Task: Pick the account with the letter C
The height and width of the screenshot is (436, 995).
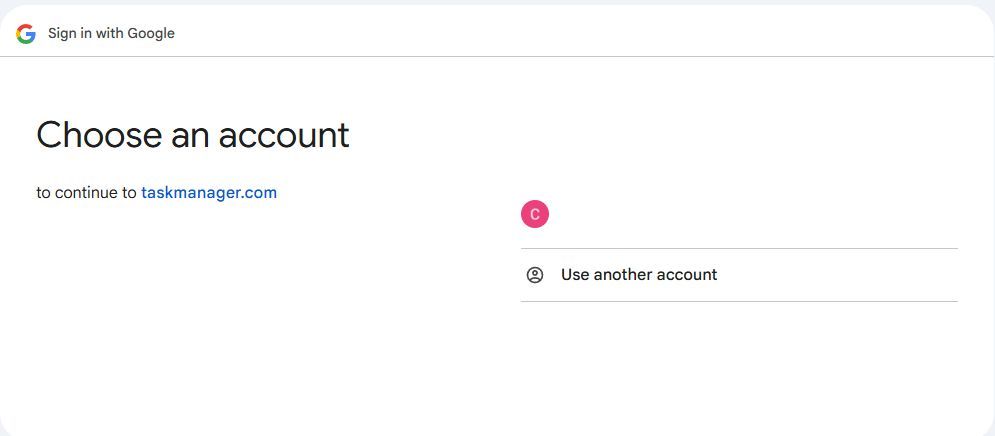Action: coord(739,215)
